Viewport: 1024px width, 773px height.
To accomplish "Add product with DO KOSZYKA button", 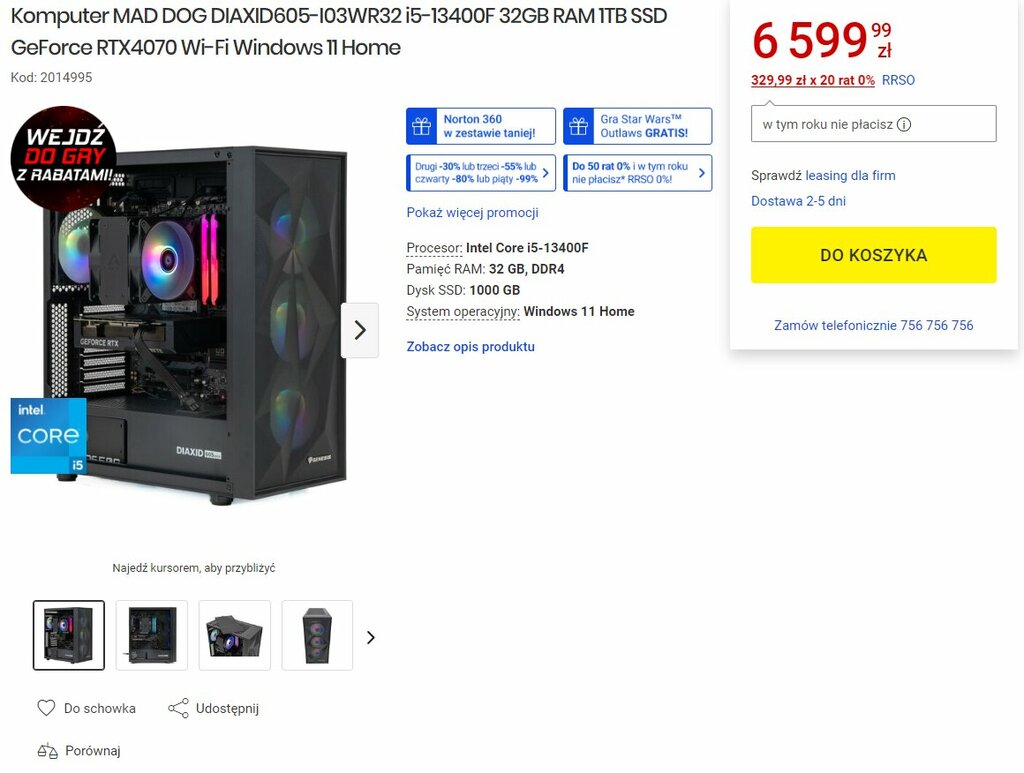I will pos(874,255).
